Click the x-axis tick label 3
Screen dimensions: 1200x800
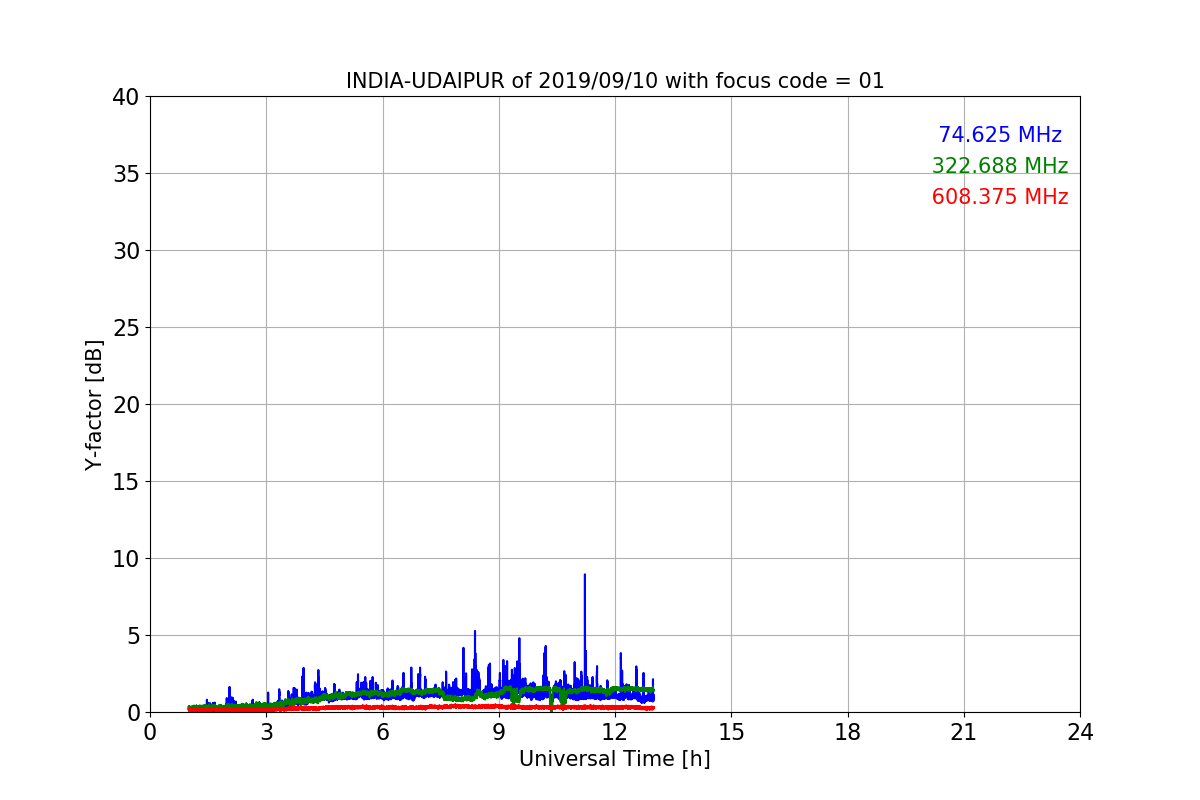pos(266,732)
